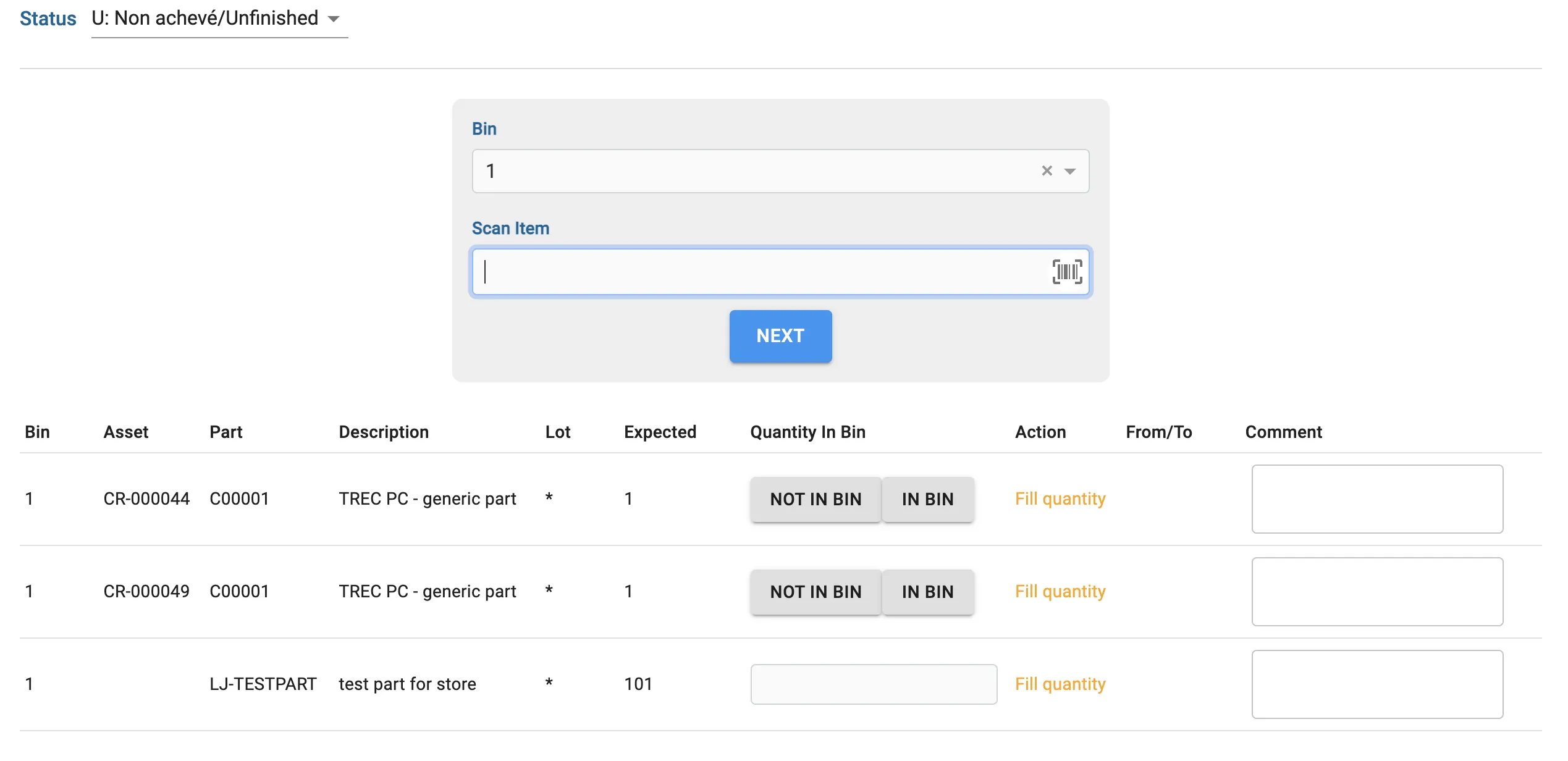Click the NEXT button
Screen dimensions: 1568x761
coord(780,336)
